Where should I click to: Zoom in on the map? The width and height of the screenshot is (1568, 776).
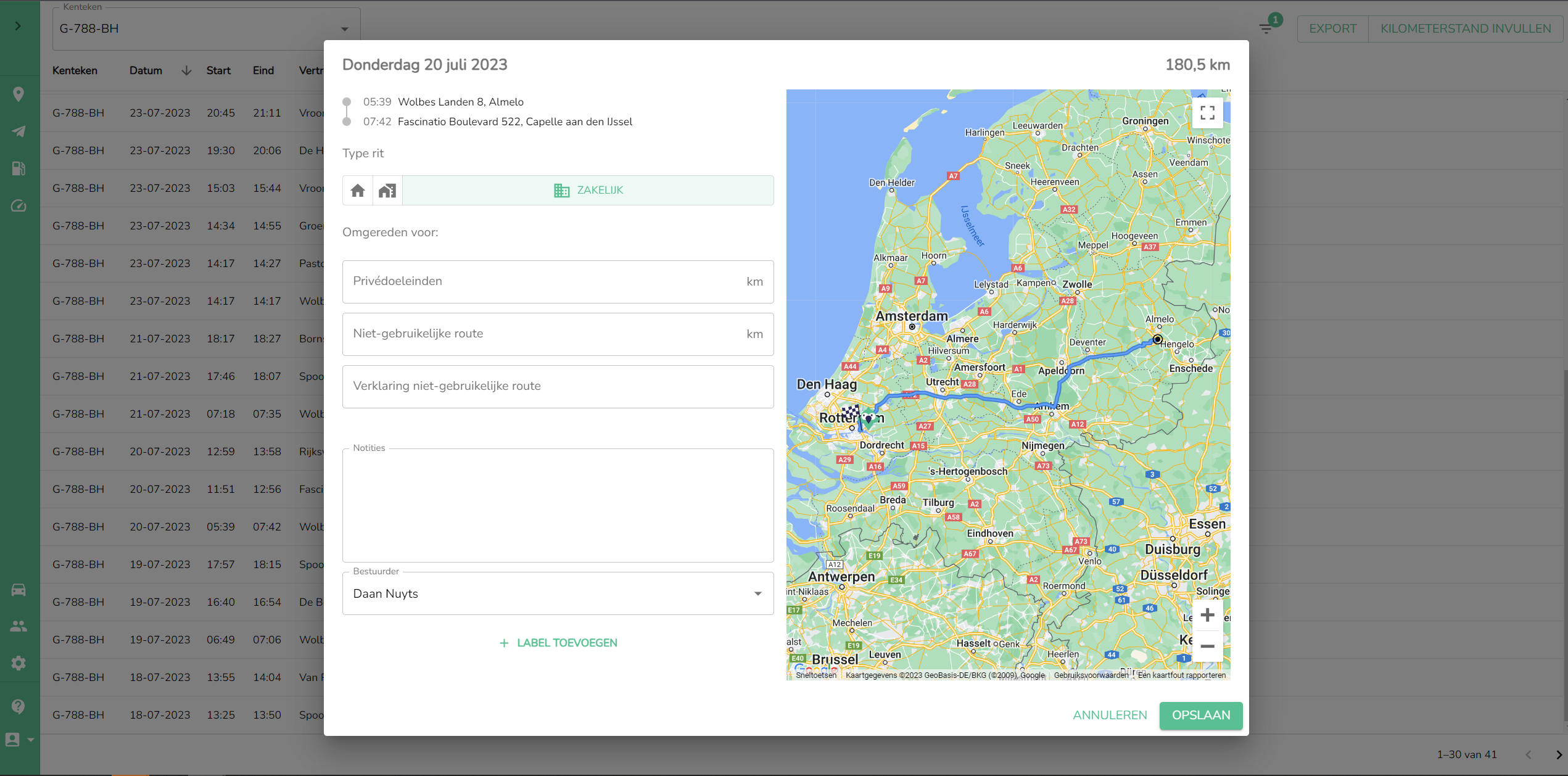(1207, 615)
